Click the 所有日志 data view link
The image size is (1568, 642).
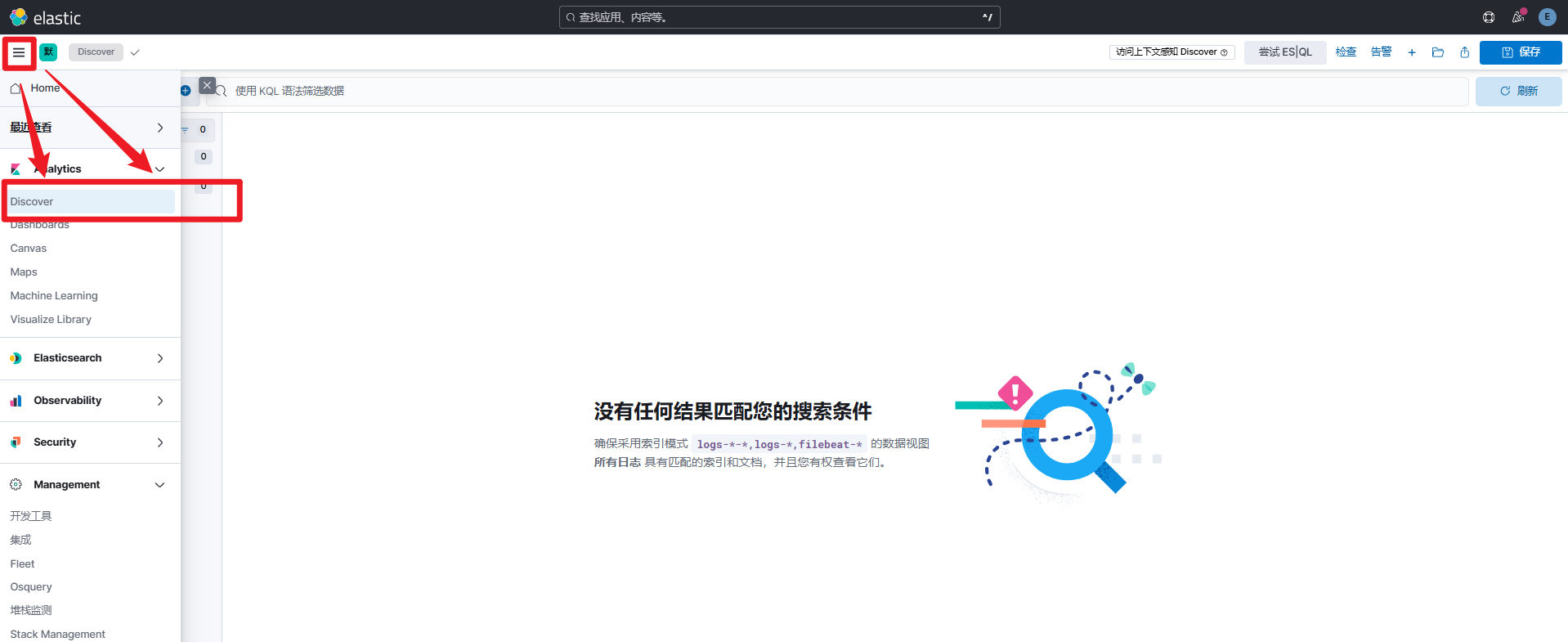coord(617,463)
